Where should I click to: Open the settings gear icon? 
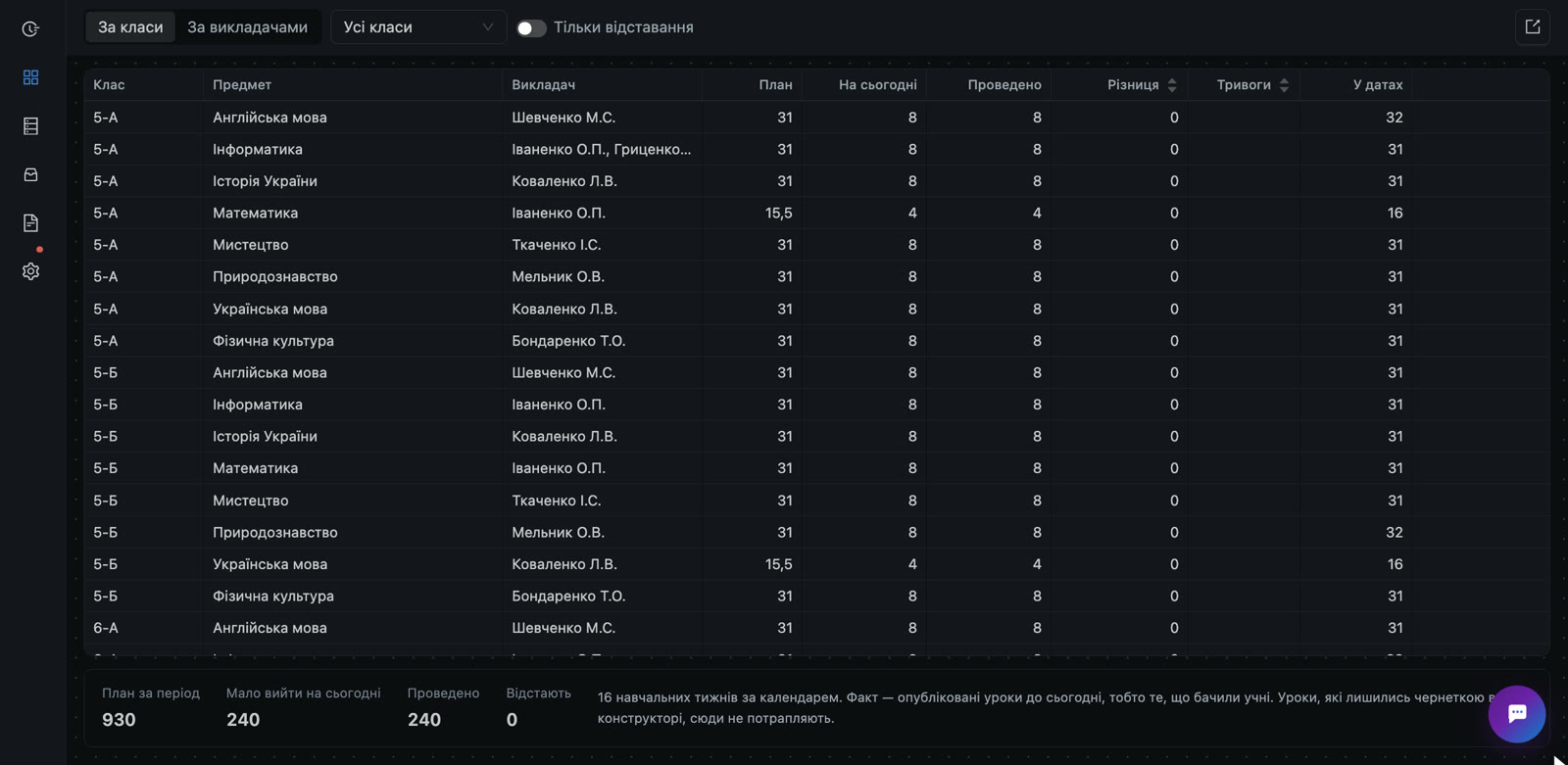30,271
